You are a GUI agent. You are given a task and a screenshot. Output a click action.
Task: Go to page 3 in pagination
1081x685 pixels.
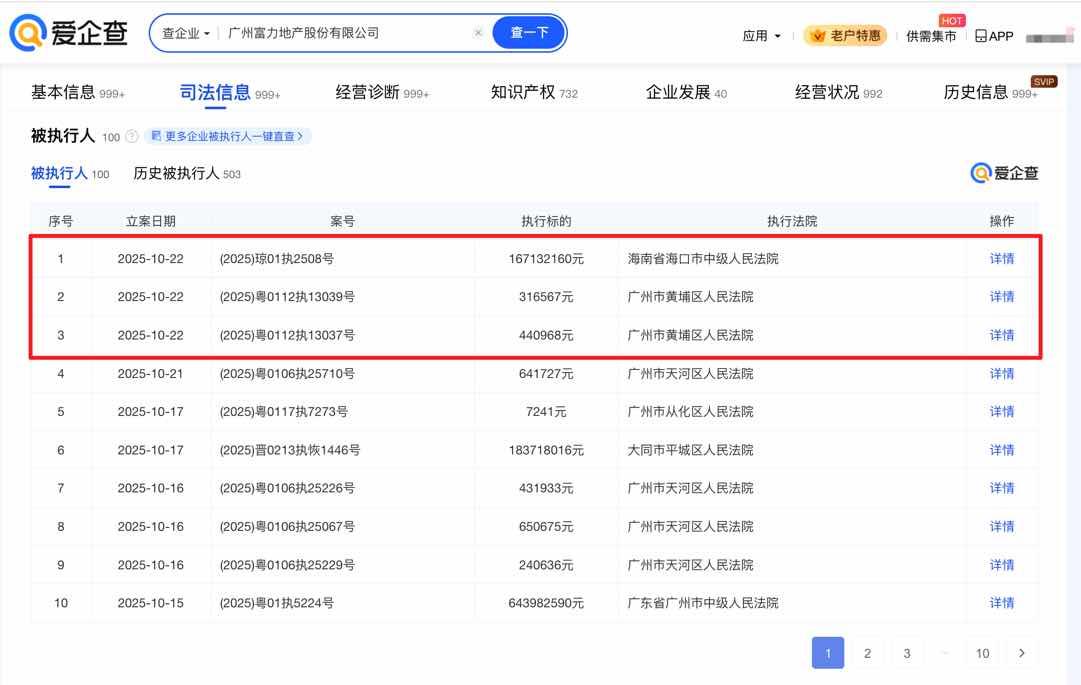(x=907, y=653)
